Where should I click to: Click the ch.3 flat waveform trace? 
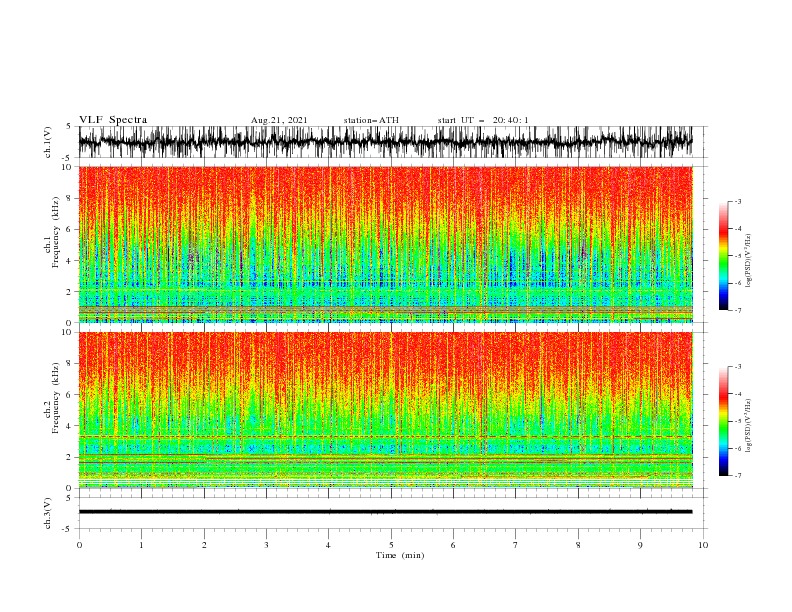385,512
